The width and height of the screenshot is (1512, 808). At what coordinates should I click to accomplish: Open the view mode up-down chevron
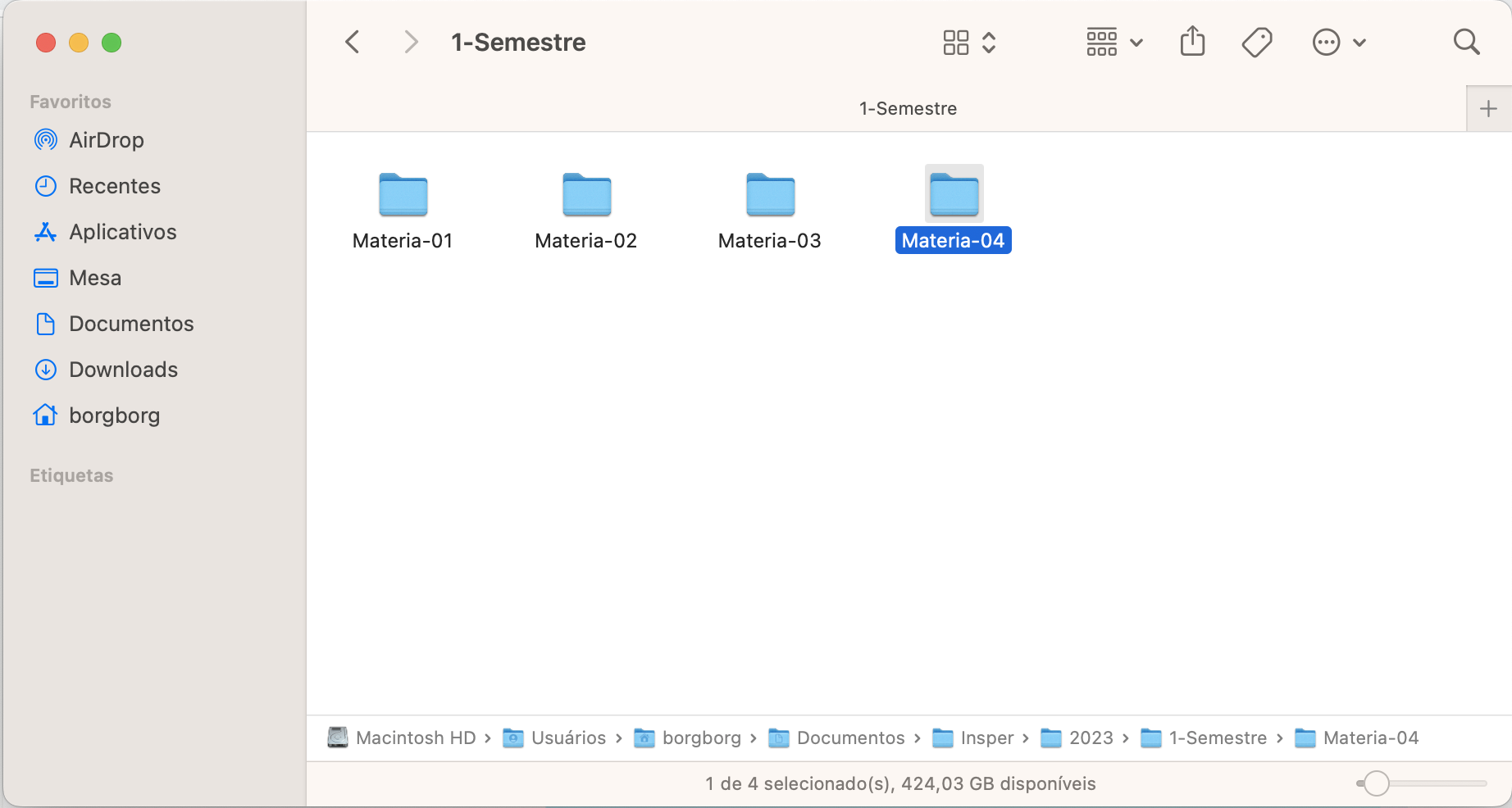point(989,43)
